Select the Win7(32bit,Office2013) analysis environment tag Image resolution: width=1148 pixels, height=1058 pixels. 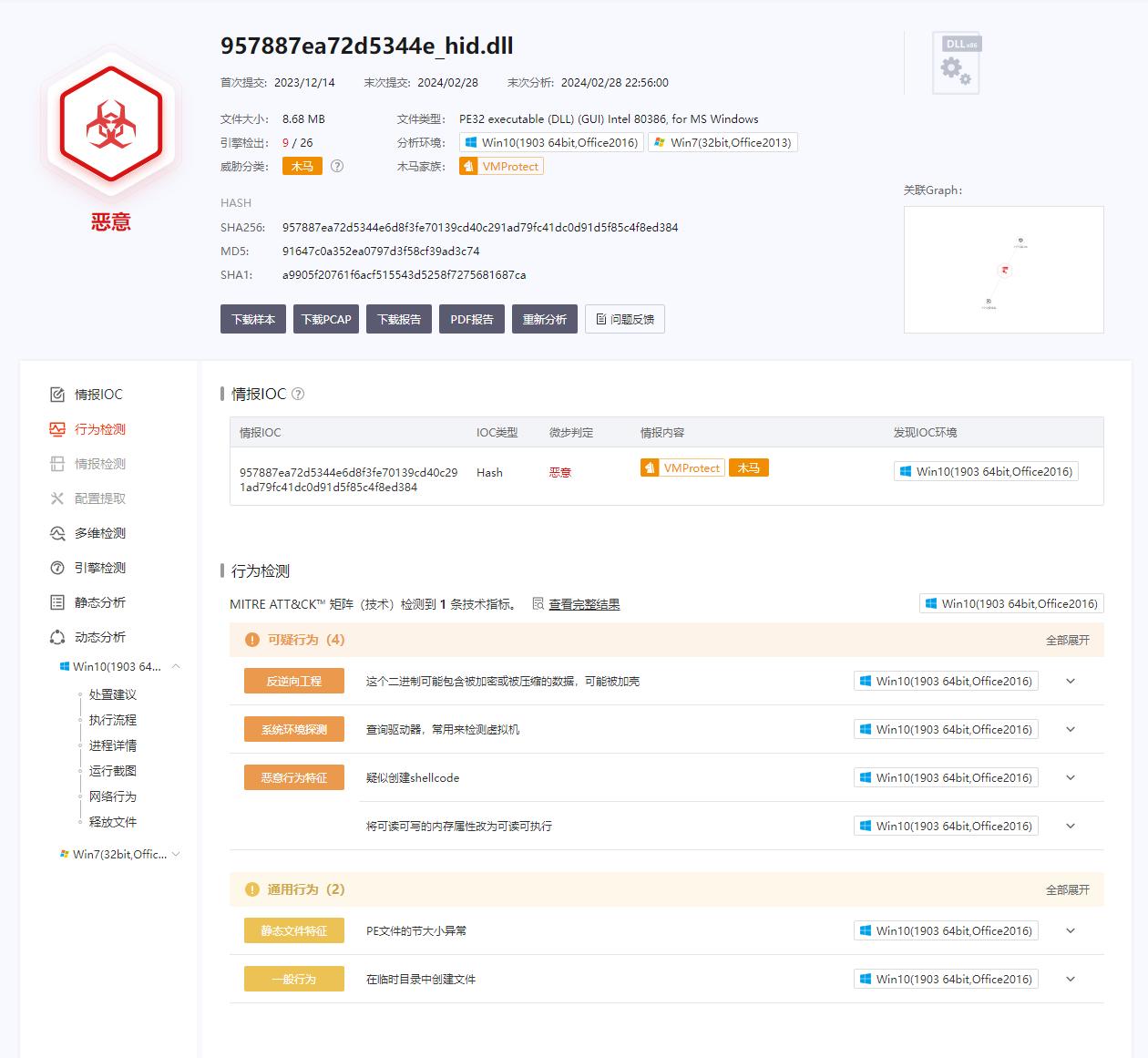(723, 143)
